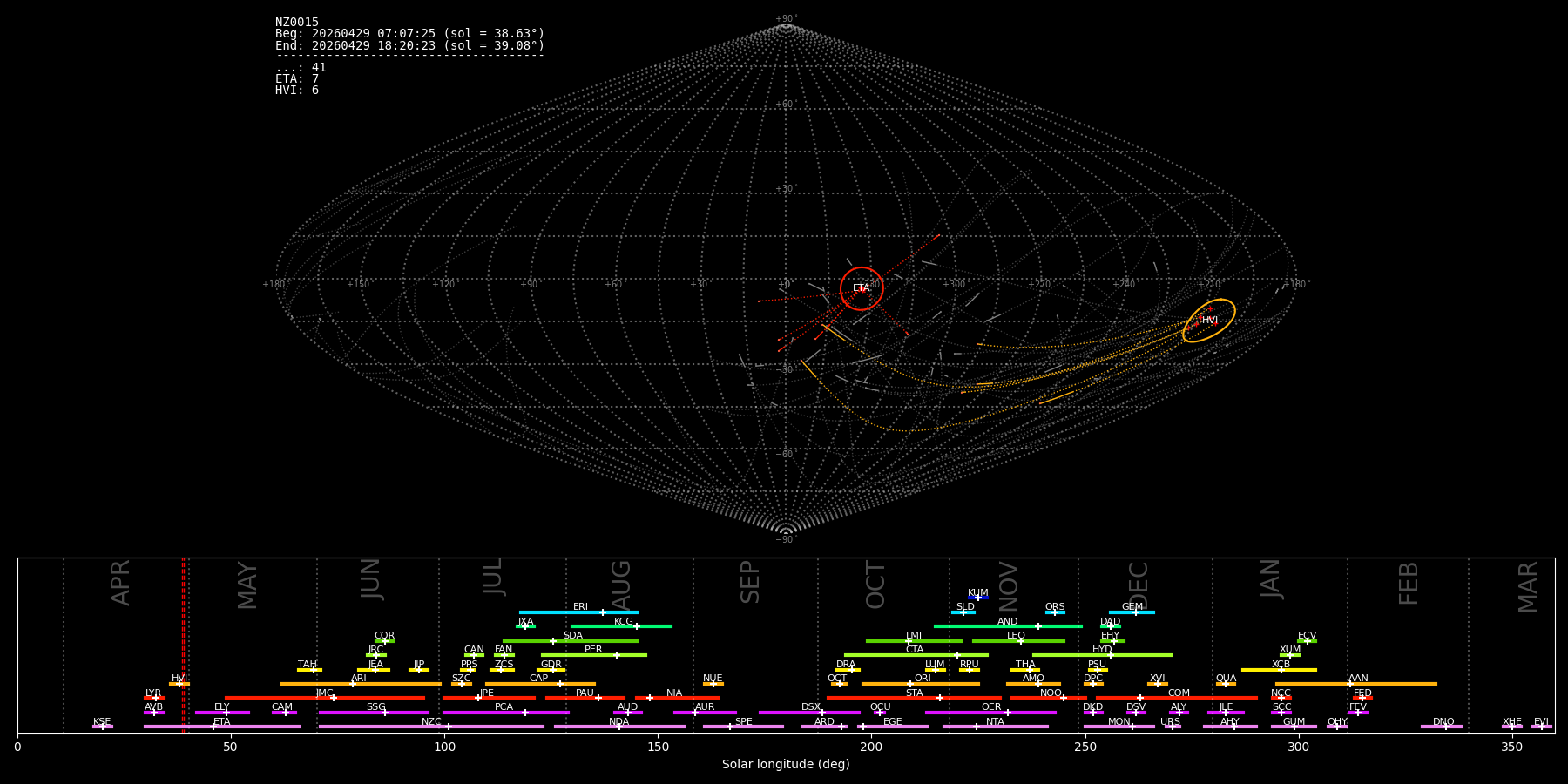Click the URS shower label on timeline

tap(1170, 722)
